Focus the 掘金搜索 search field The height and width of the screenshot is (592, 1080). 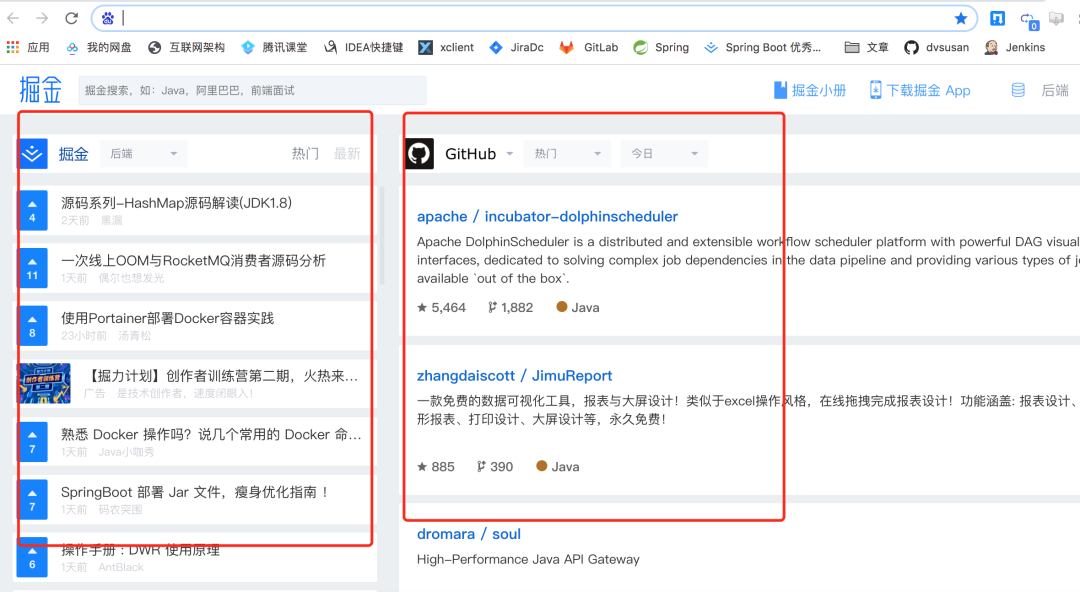pyautogui.click(x=252, y=90)
